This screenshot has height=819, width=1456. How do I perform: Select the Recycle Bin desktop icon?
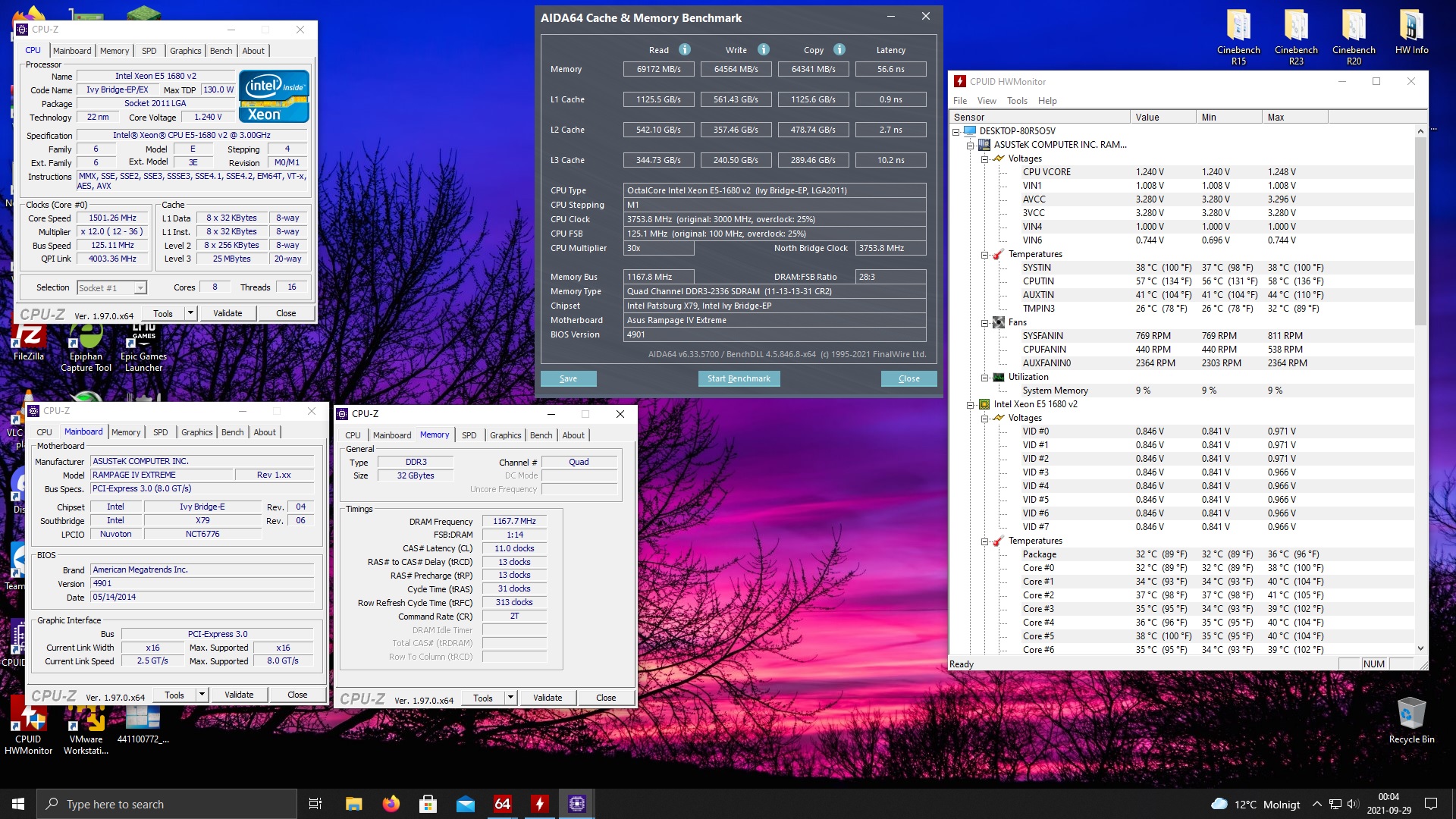click(1411, 720)
